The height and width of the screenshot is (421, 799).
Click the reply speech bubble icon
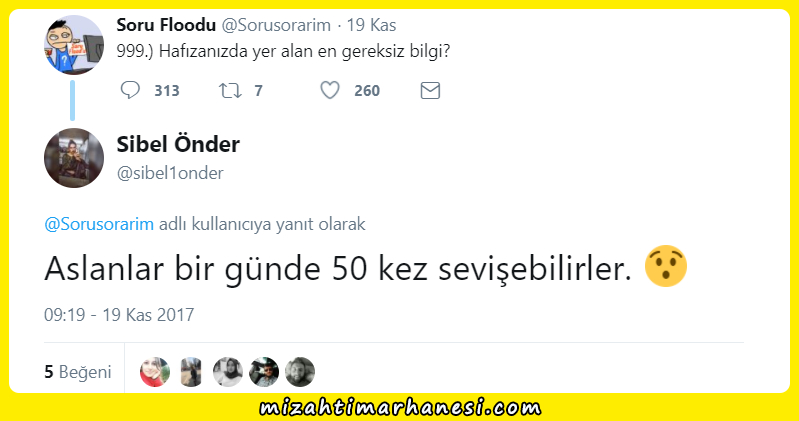pyautogui.click(x=130, y=90)
